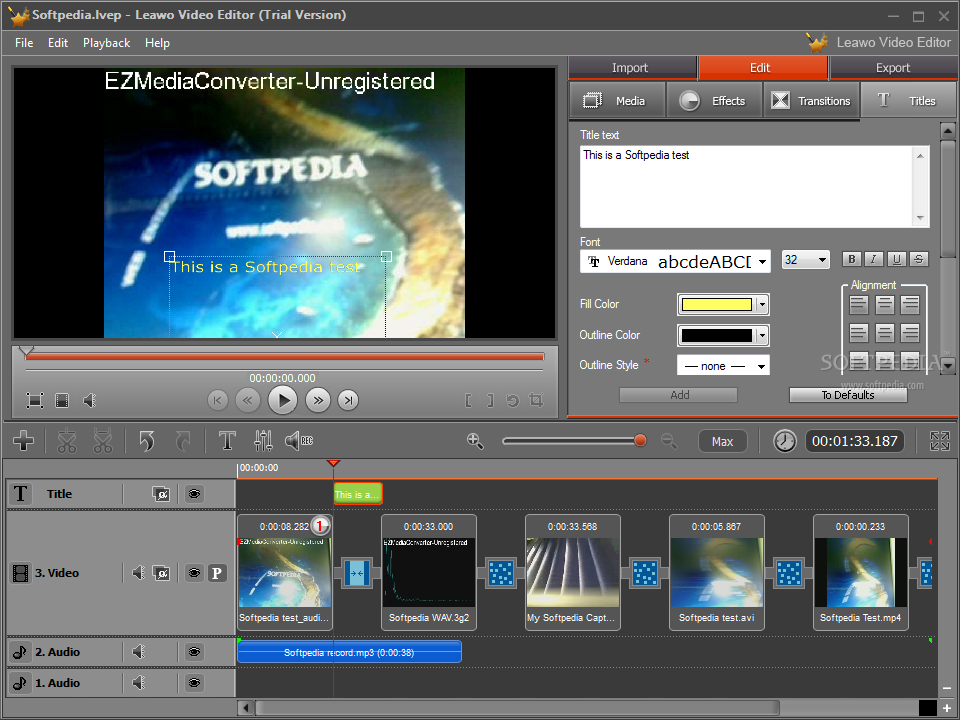The image size is (960, 720).
Task: Toggle fullscreen preview icon
Action: (x=35, y=400)
